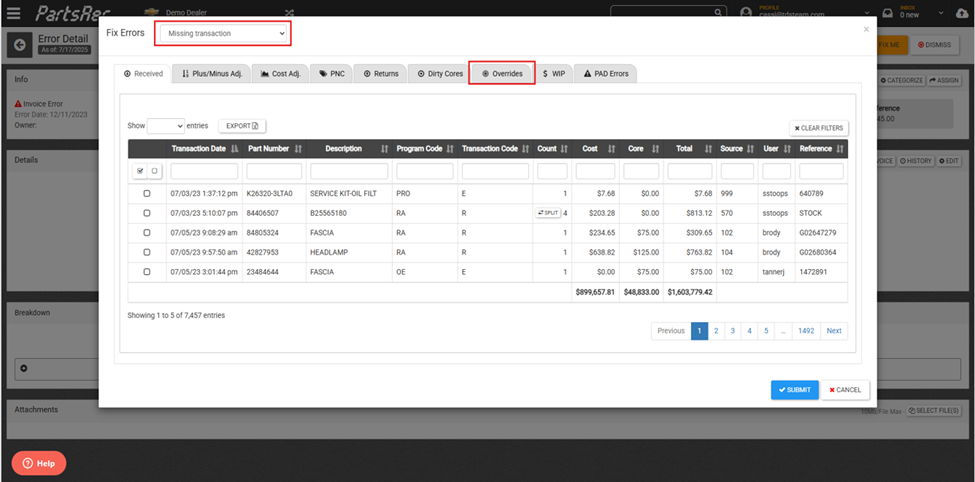Go to page 2 of results
This screenshot has width=975, height=482.
click(716, 331)
